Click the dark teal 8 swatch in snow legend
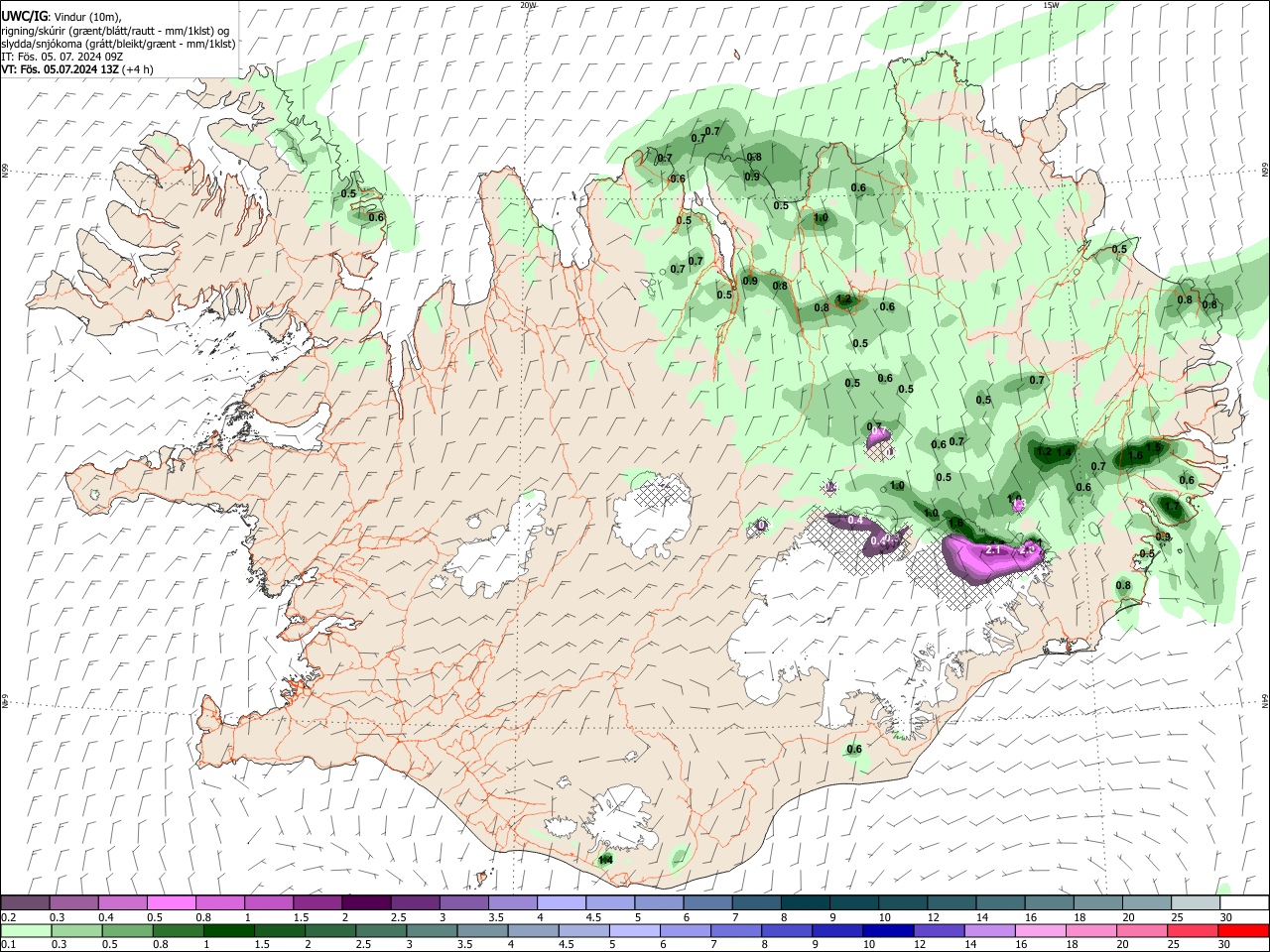Image resolution: width=1270 pixels, height=952 pixels. tap(806, 902)
